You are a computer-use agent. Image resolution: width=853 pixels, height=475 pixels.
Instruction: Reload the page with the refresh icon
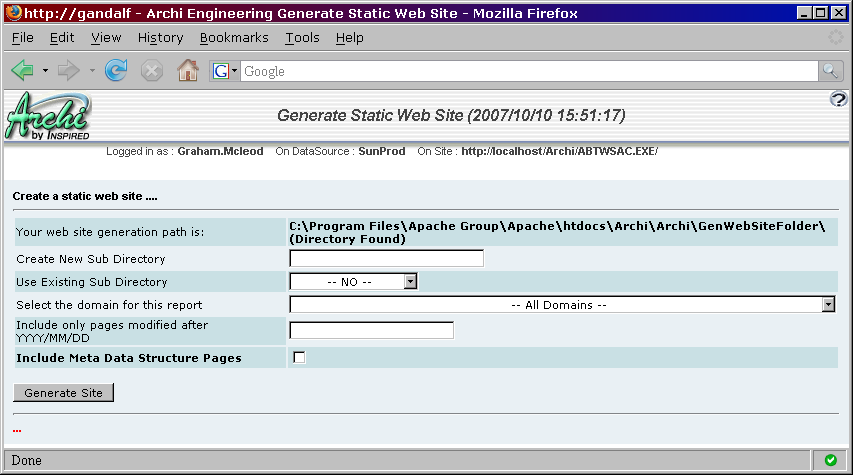116,71
